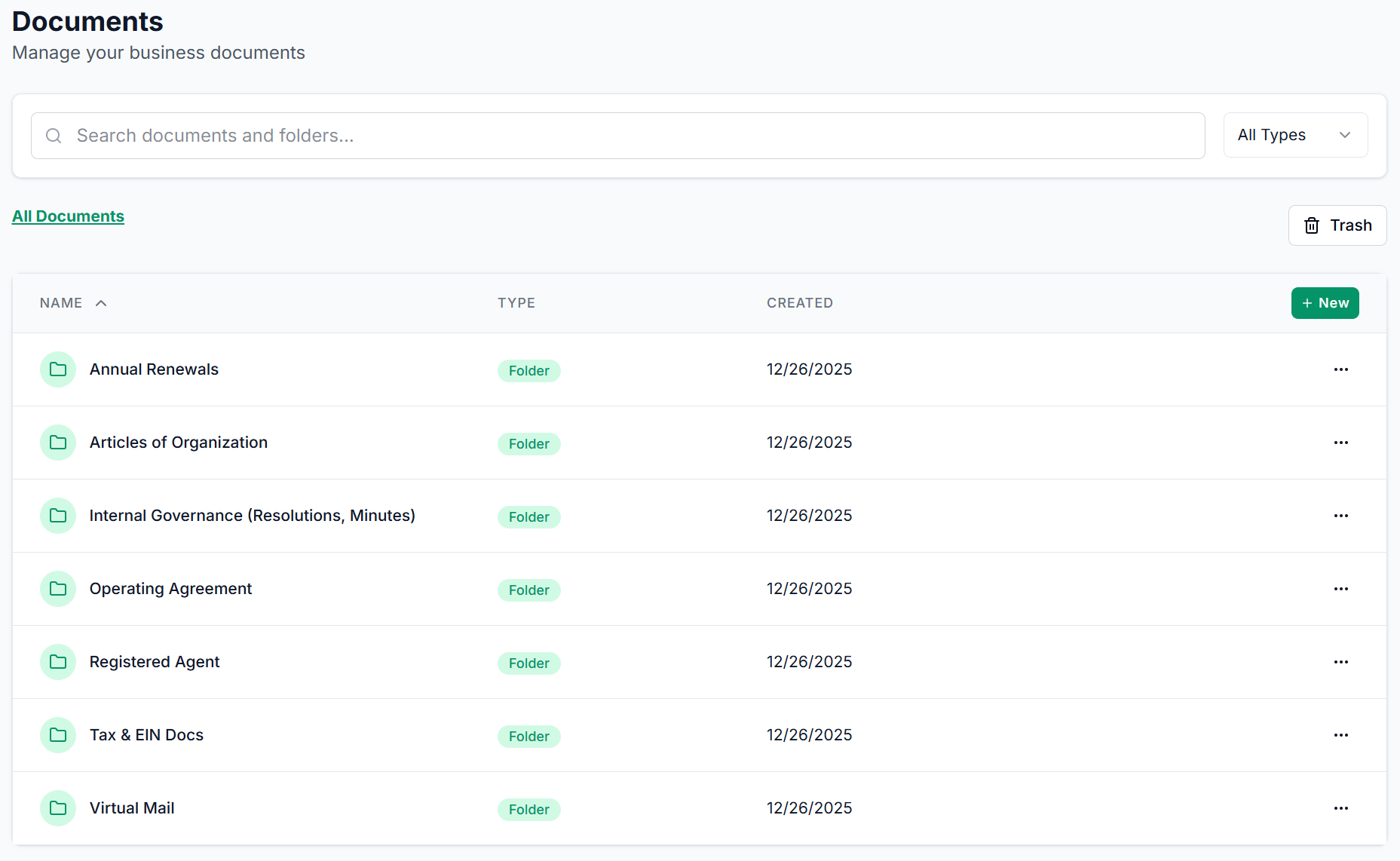Click the Virtual Mail folder icon

pyautogui.click(x=58, y=808)
